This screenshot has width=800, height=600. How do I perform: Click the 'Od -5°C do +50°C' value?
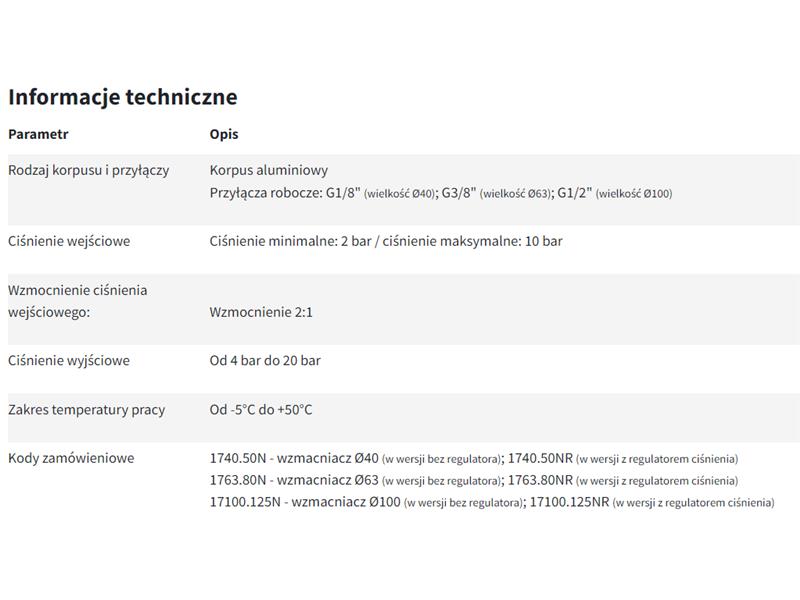pos(261,409)
